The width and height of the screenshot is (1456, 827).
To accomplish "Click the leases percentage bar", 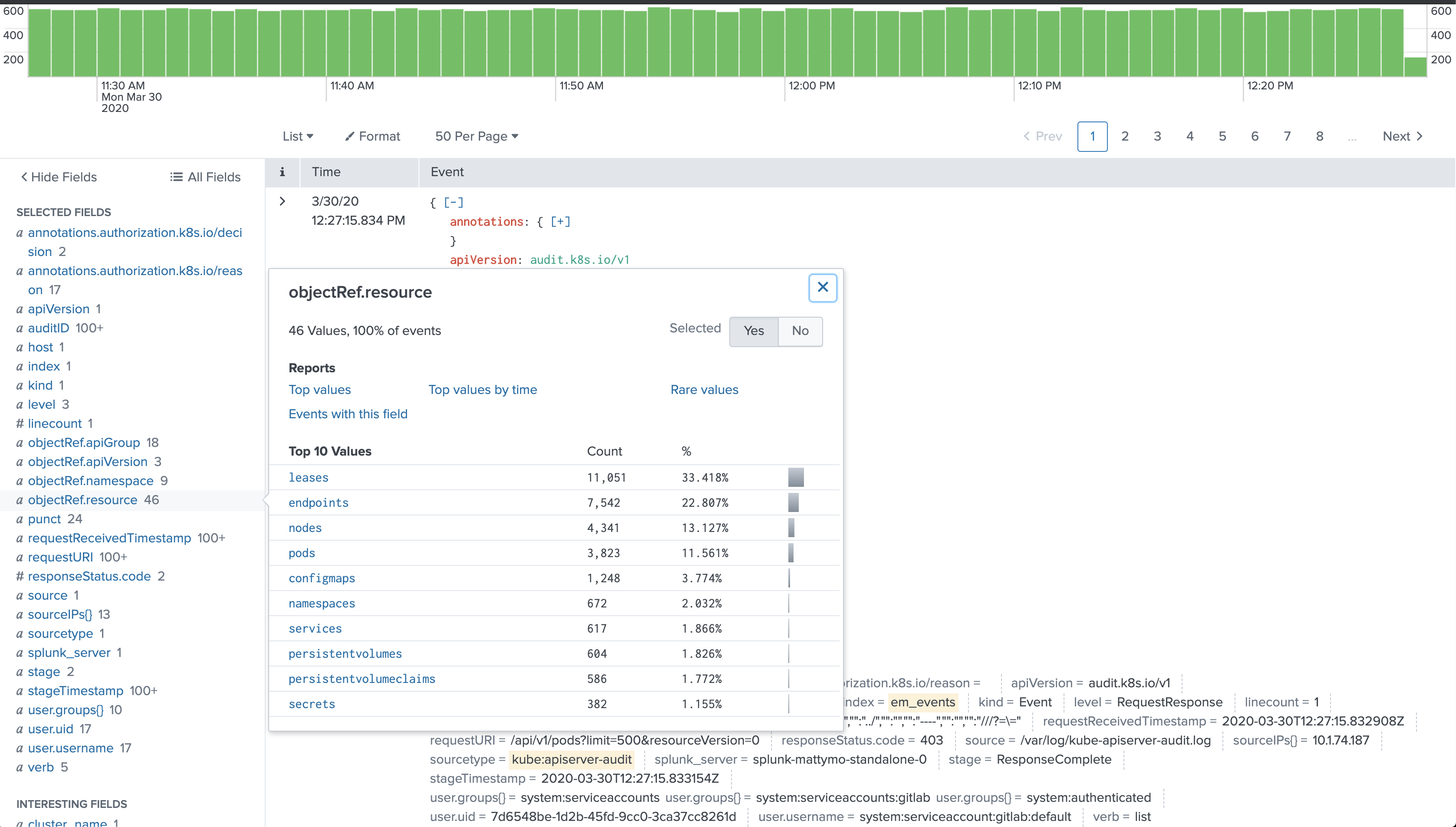I will (x=796, y=478).
